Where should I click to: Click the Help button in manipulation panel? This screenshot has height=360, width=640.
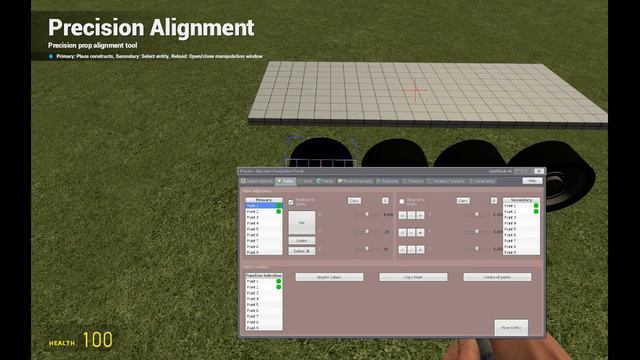pyautogui.click(x=532, y=181)
